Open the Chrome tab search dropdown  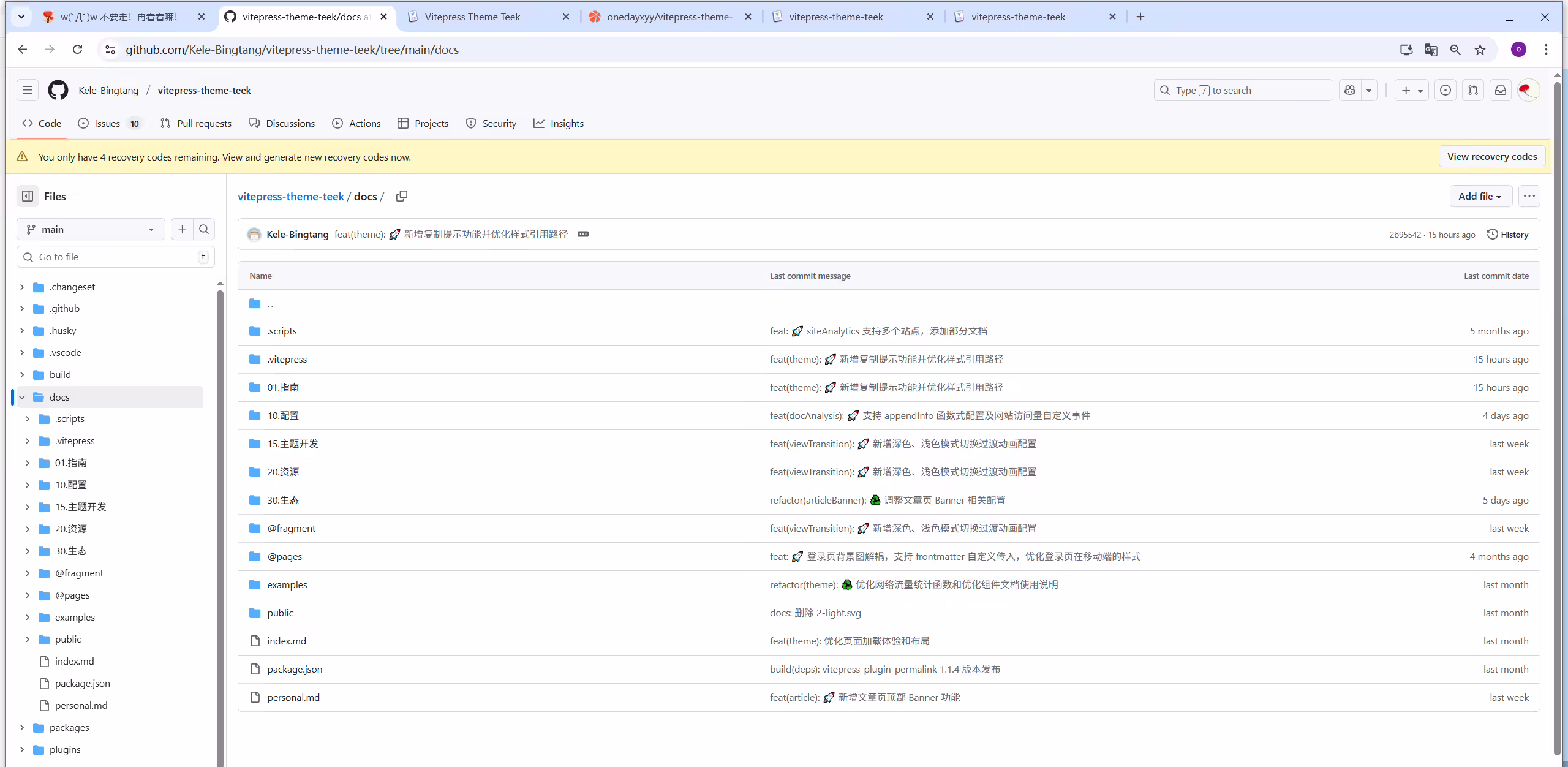click(21, 17)
